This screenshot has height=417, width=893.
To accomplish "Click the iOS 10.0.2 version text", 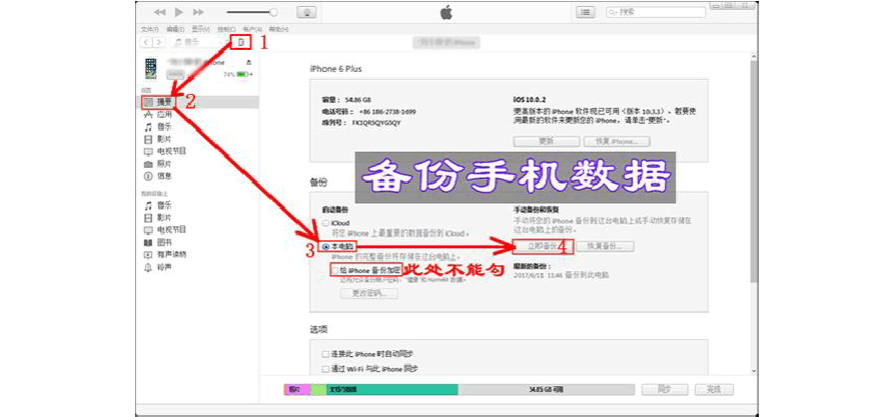I will tap(530, 99).
